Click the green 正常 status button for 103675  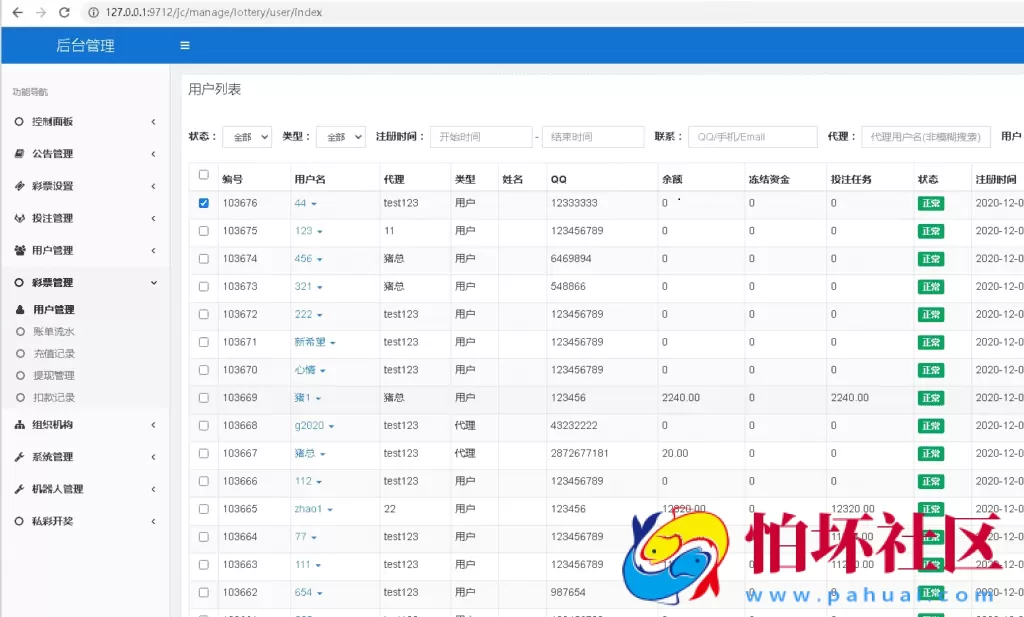(x=930, y=231)
